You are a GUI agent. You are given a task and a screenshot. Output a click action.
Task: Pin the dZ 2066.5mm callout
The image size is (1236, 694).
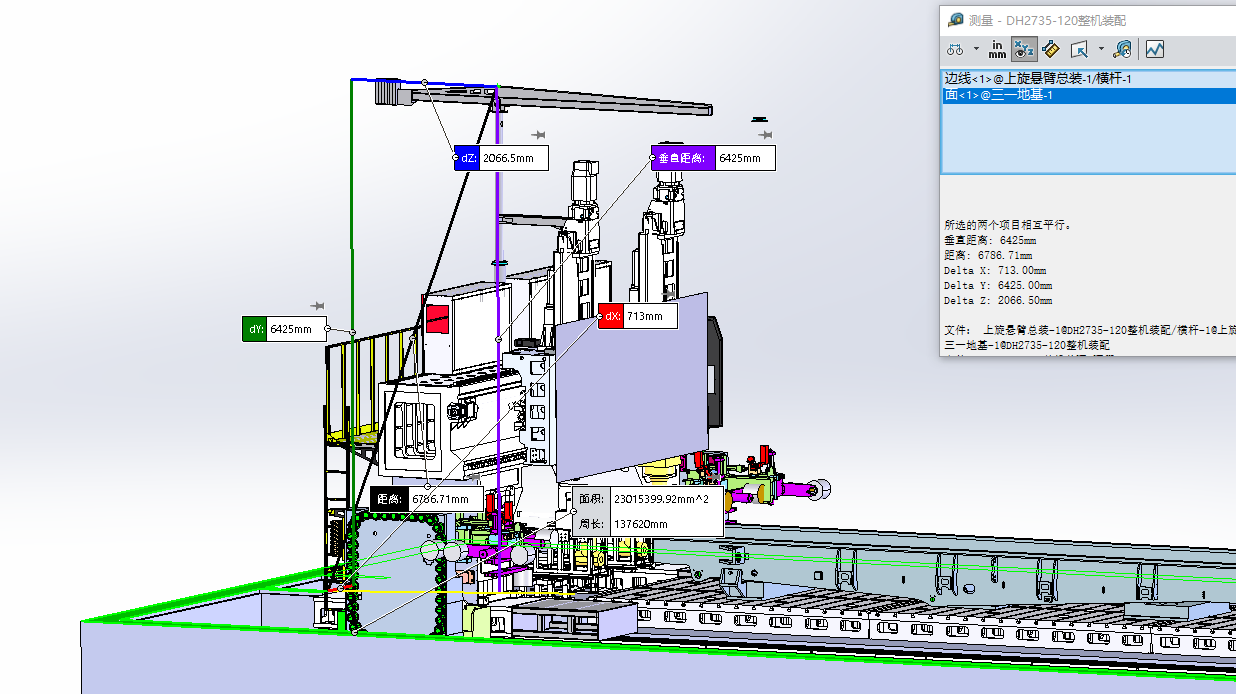[x=538, y=135]
